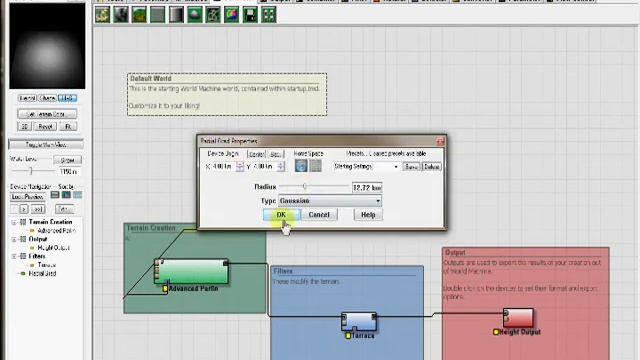The width and height of the screenshot is (640, 360).
Task: Open Help from the properties dialog
Action: coord(368,215)
